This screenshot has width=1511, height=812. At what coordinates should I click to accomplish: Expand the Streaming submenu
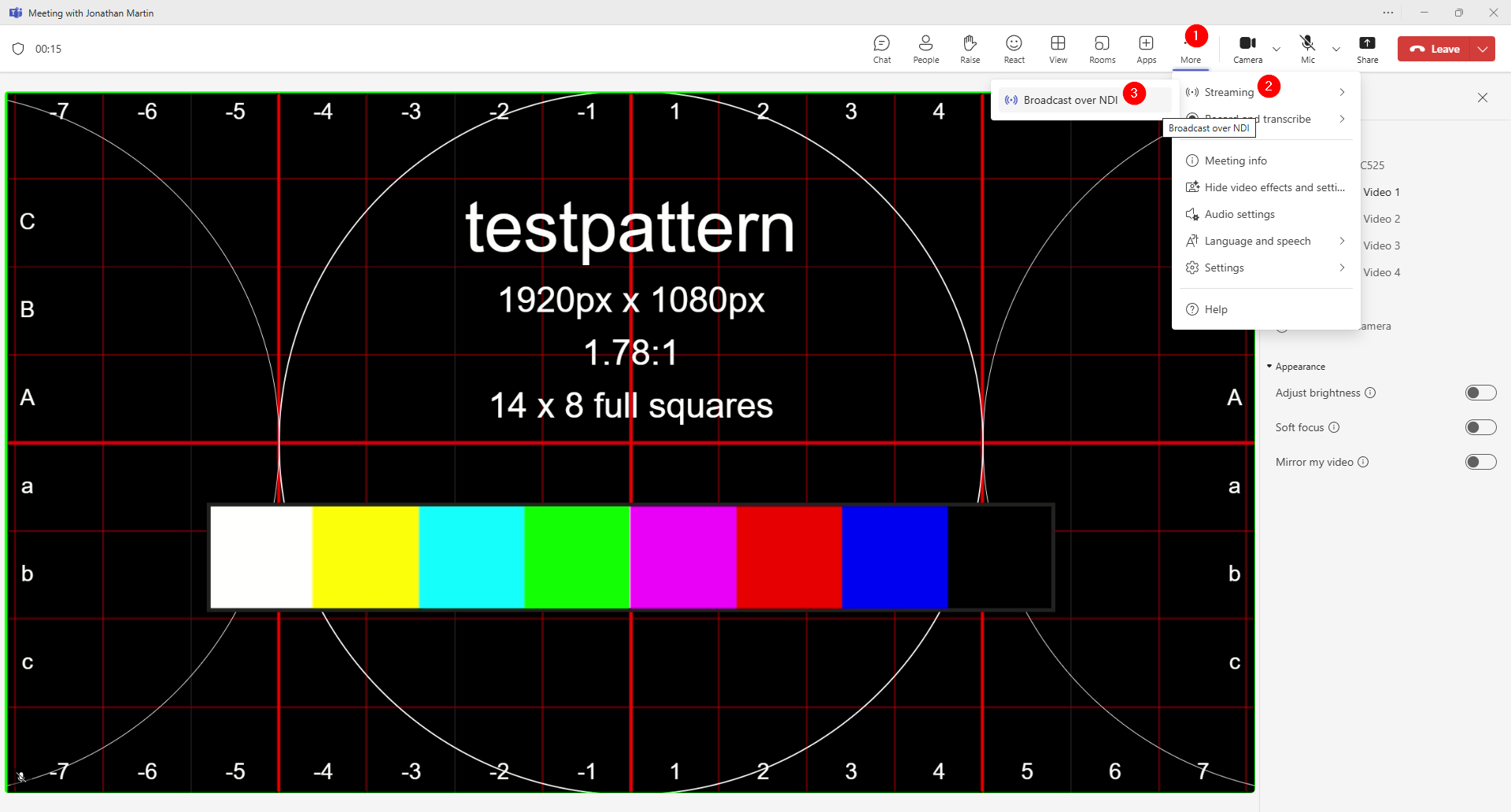click(1266, 92)
